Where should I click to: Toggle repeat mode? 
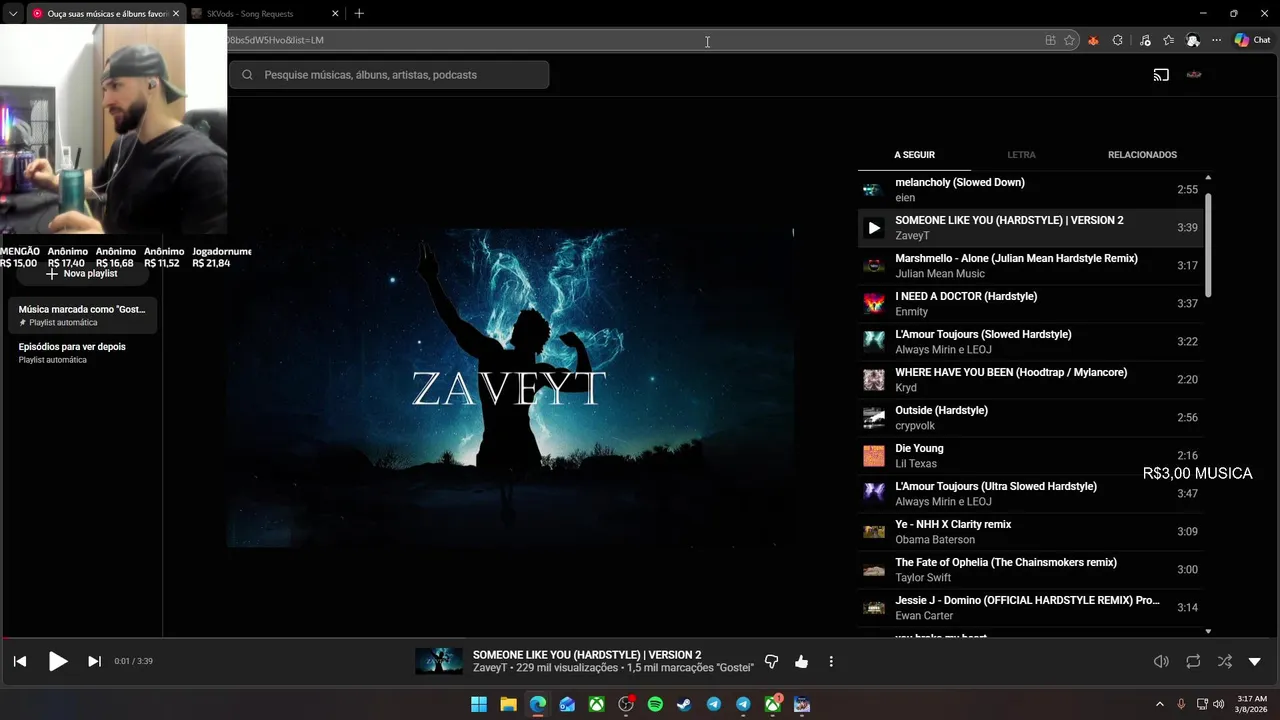point(1193,661)
